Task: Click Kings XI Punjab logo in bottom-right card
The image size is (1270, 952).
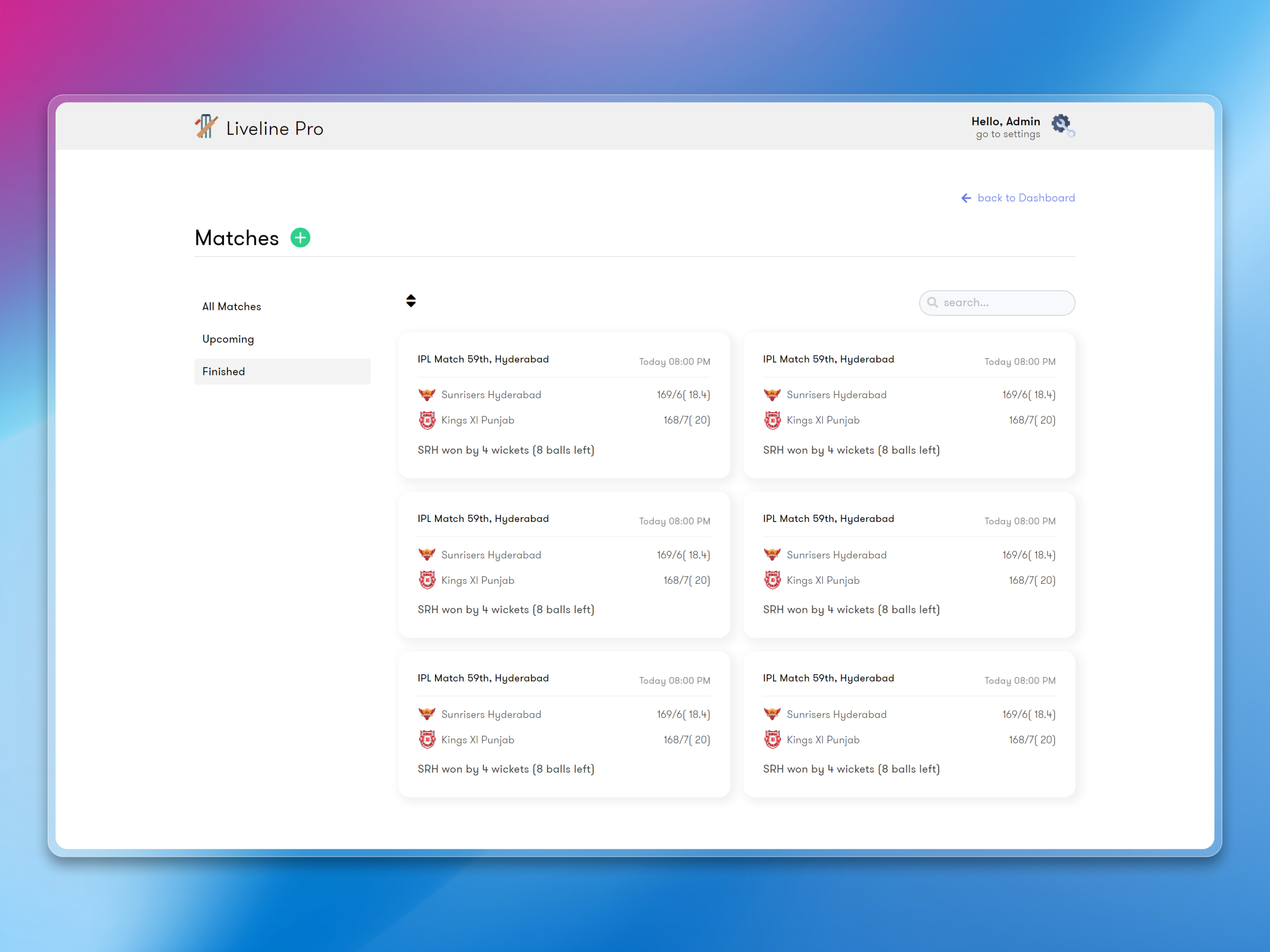Action: (x=772, y=739)
